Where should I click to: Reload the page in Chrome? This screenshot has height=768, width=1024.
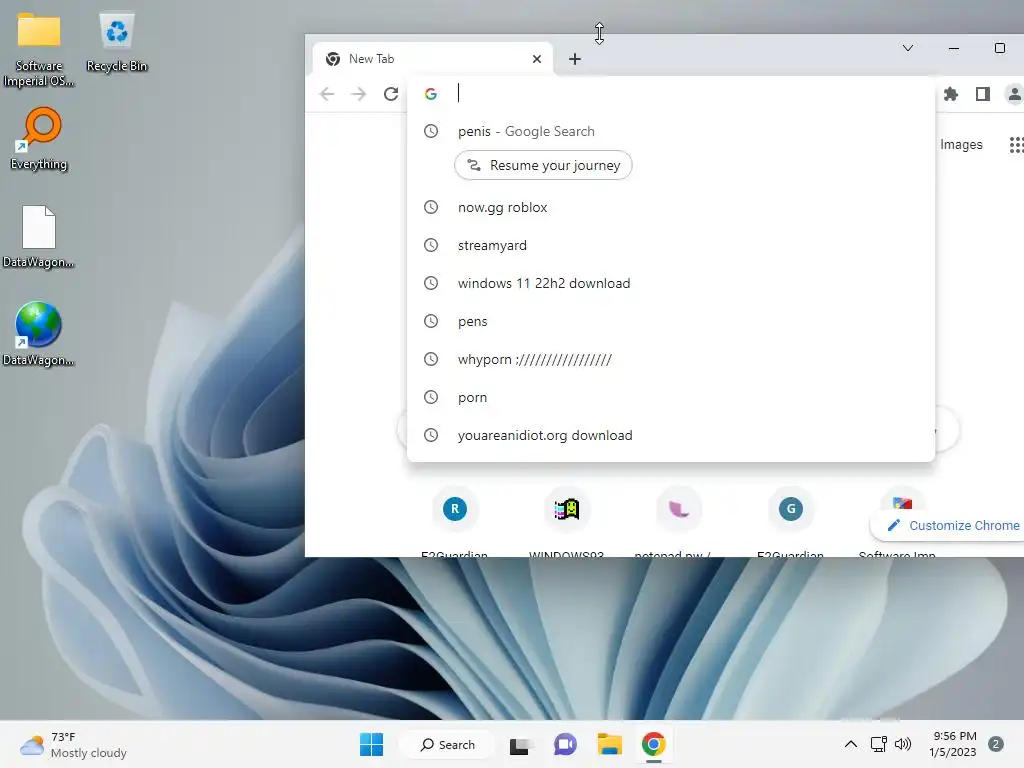coord(391,94)
